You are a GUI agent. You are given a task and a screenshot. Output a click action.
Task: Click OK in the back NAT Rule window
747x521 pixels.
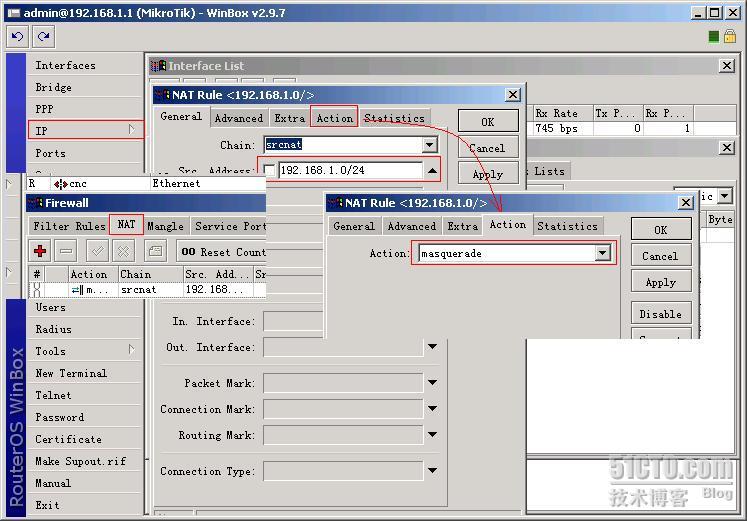pyautogui.click(x=488, y=121)
